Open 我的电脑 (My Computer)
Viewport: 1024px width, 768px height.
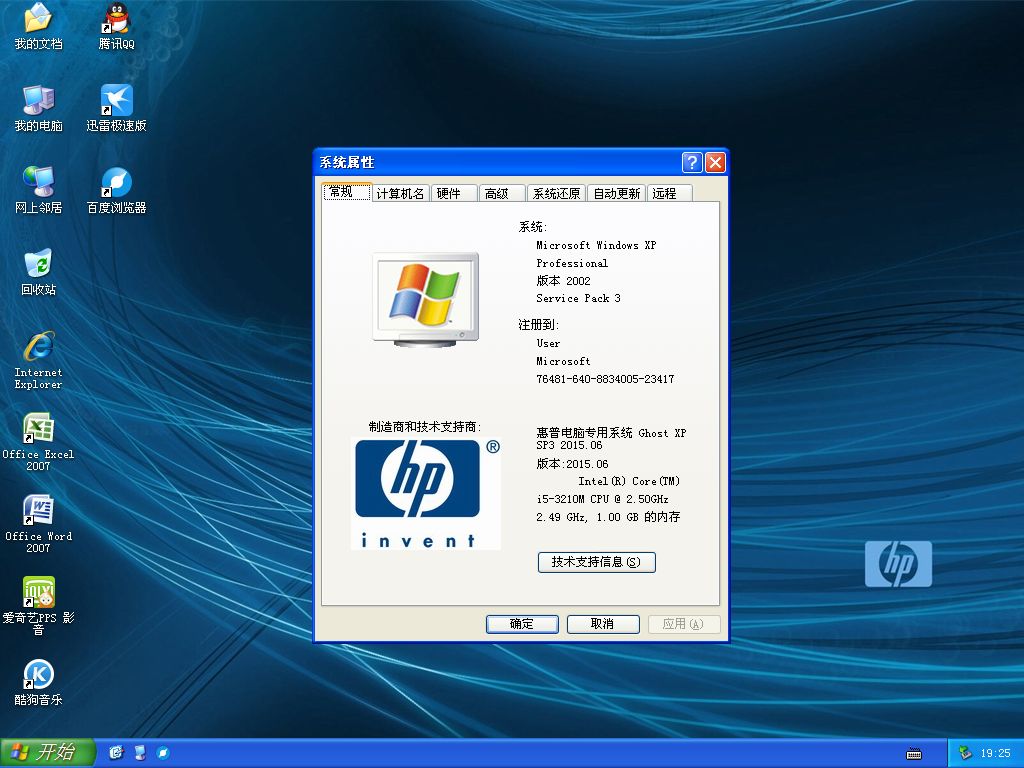click(x=37, y=100)
